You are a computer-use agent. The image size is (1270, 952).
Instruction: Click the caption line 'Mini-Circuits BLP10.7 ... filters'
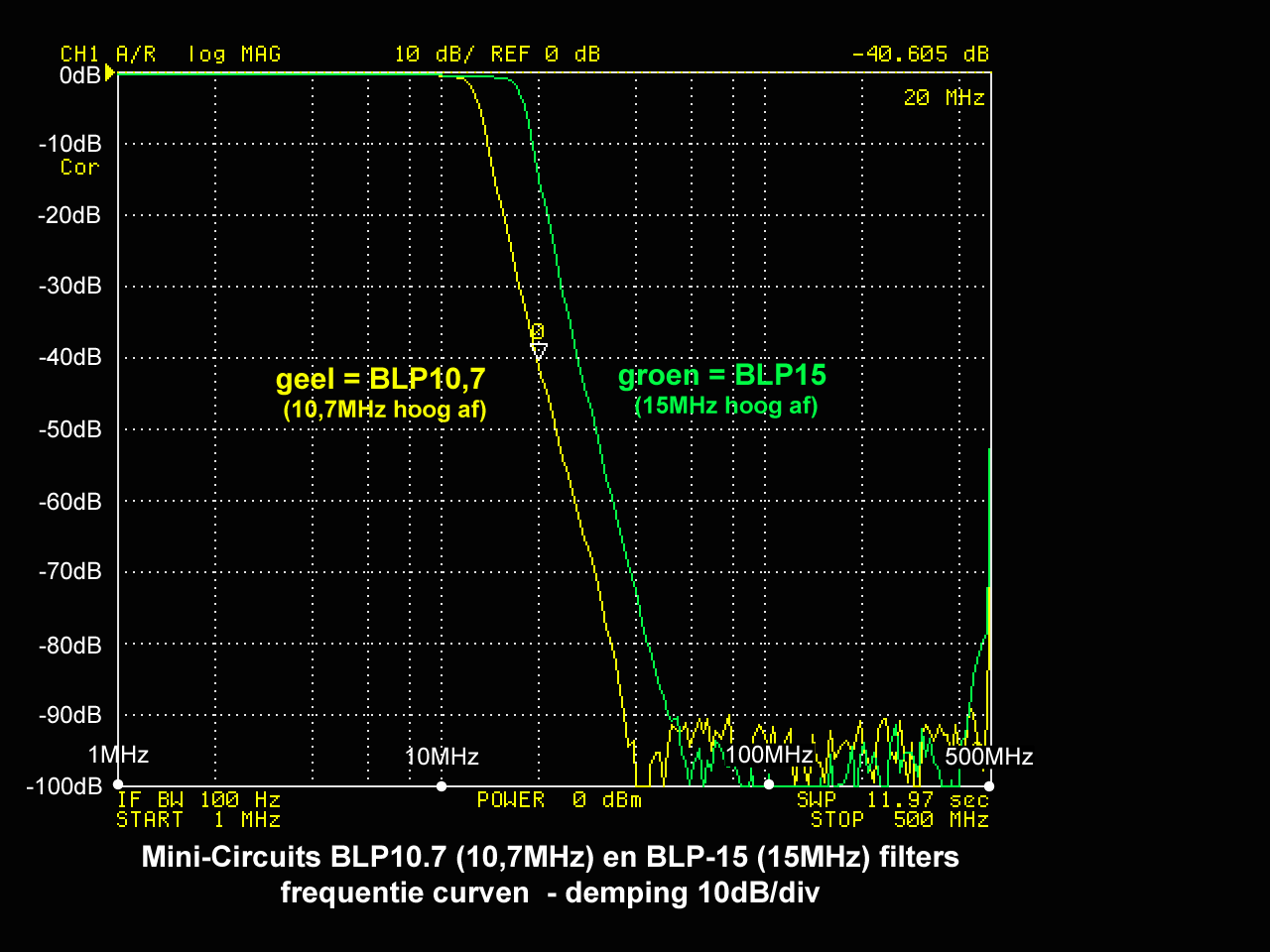pos(551,857)
